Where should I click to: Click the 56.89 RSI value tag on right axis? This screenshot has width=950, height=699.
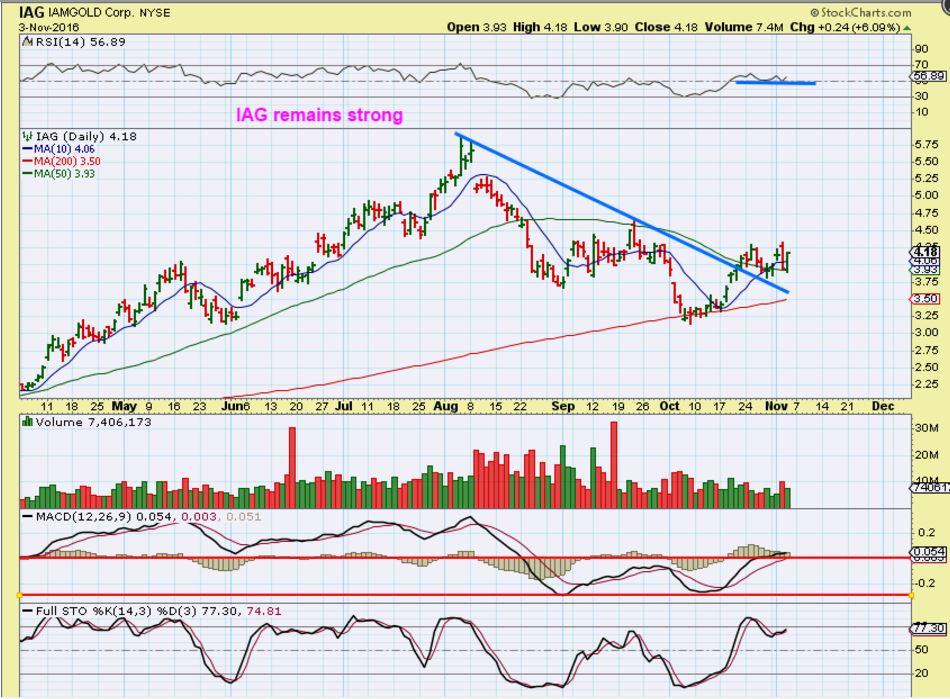[x=928, y=76]
